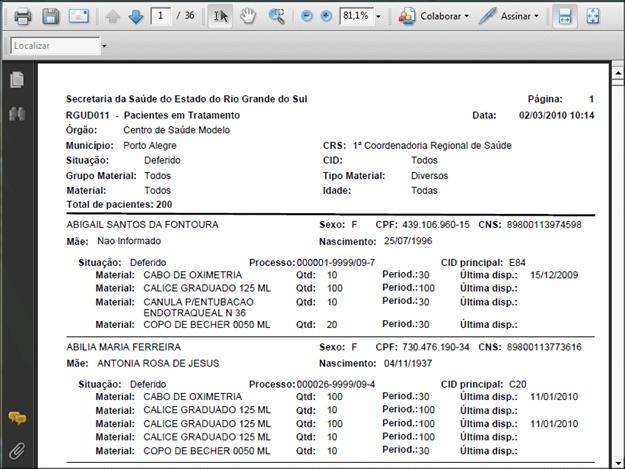Click CANULA P/ENTUBACAO material text

199,302
